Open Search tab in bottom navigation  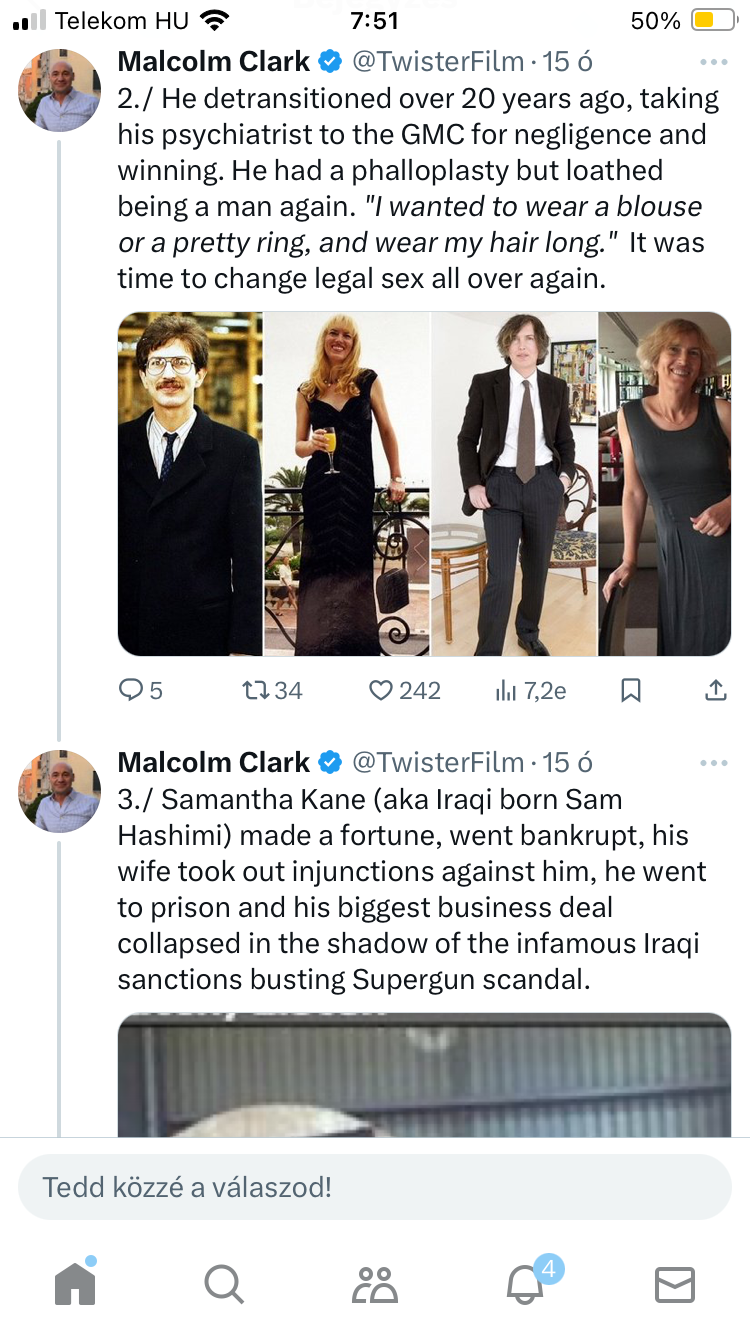tap(223, 1283)
